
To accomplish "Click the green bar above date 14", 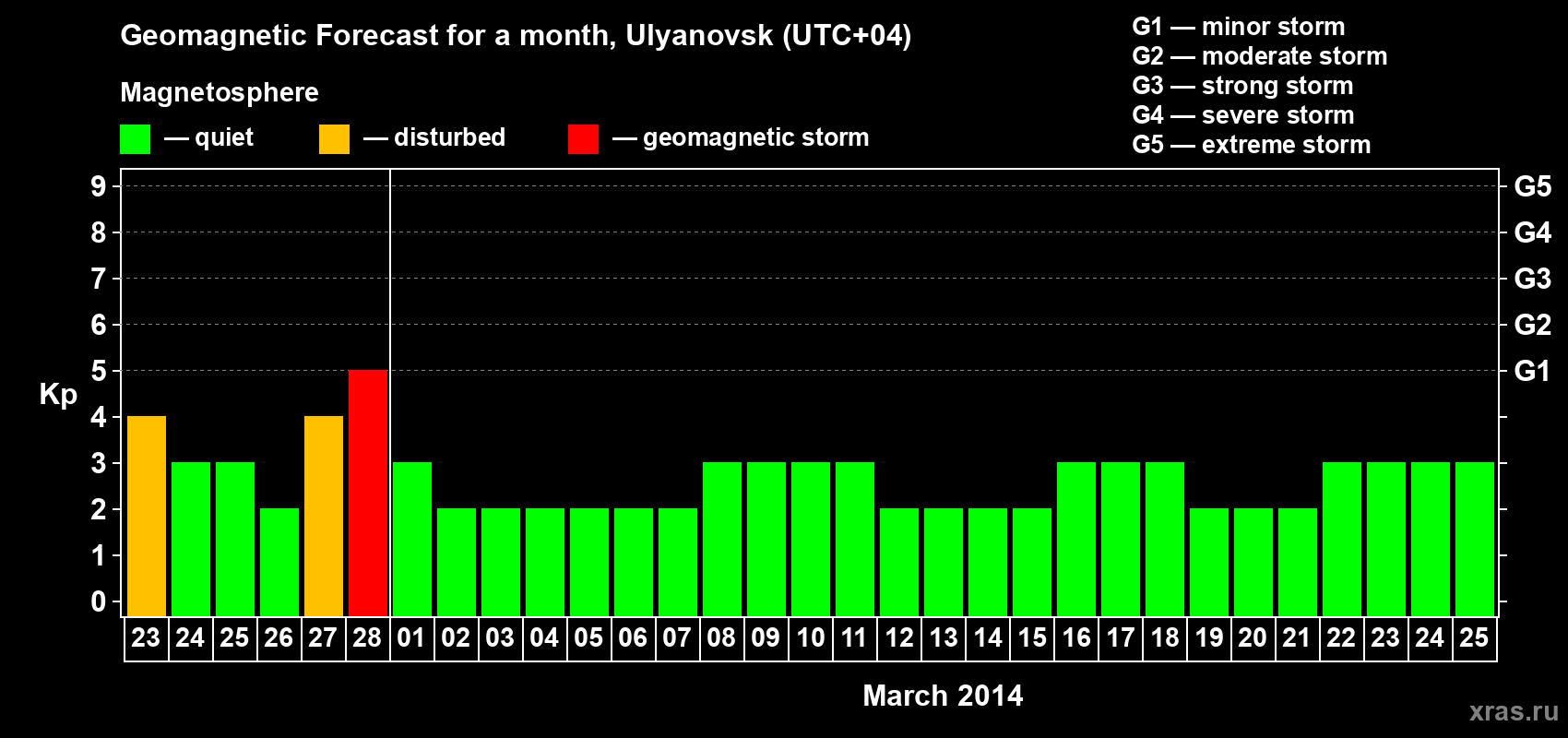I will point(988,562).
